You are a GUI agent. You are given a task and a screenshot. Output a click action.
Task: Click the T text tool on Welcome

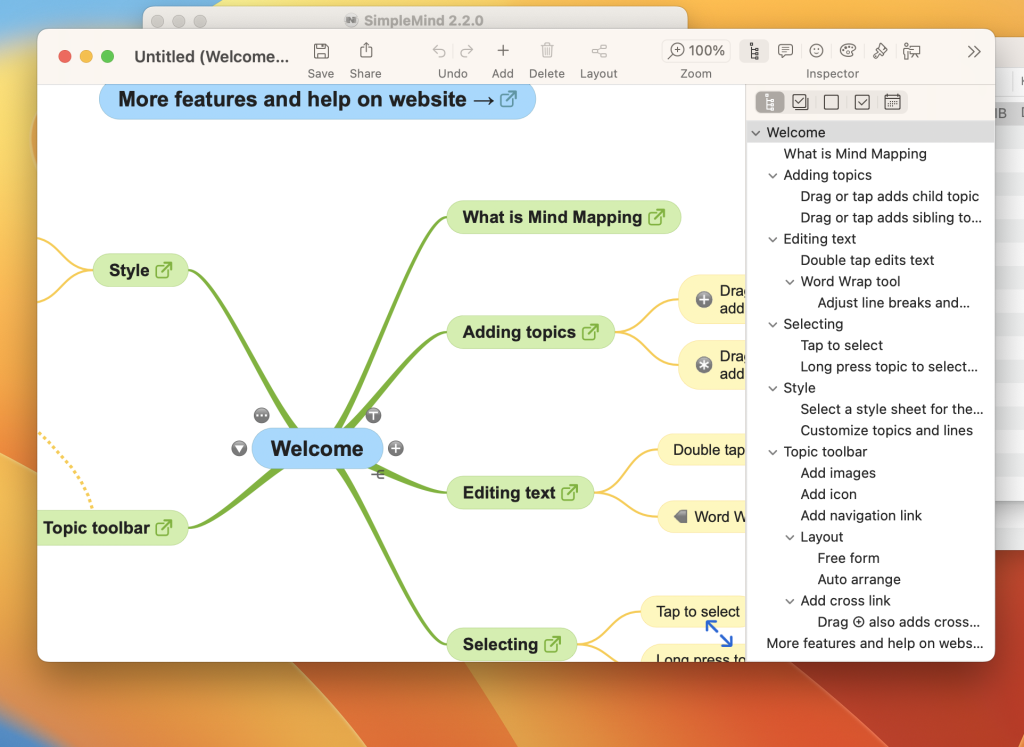pos(373,415)
